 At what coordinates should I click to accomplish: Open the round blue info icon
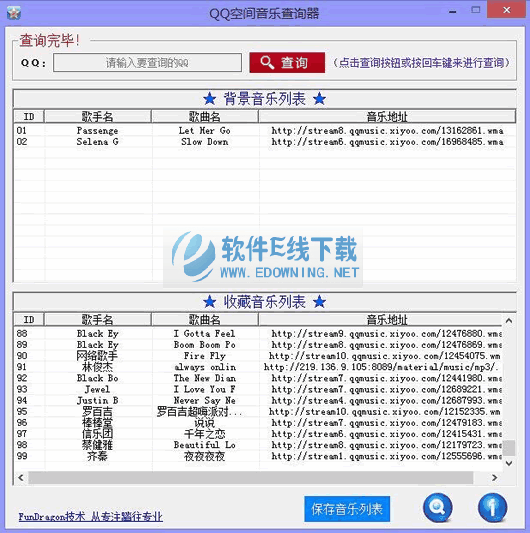pyautogui.click(x=492, y=508)
